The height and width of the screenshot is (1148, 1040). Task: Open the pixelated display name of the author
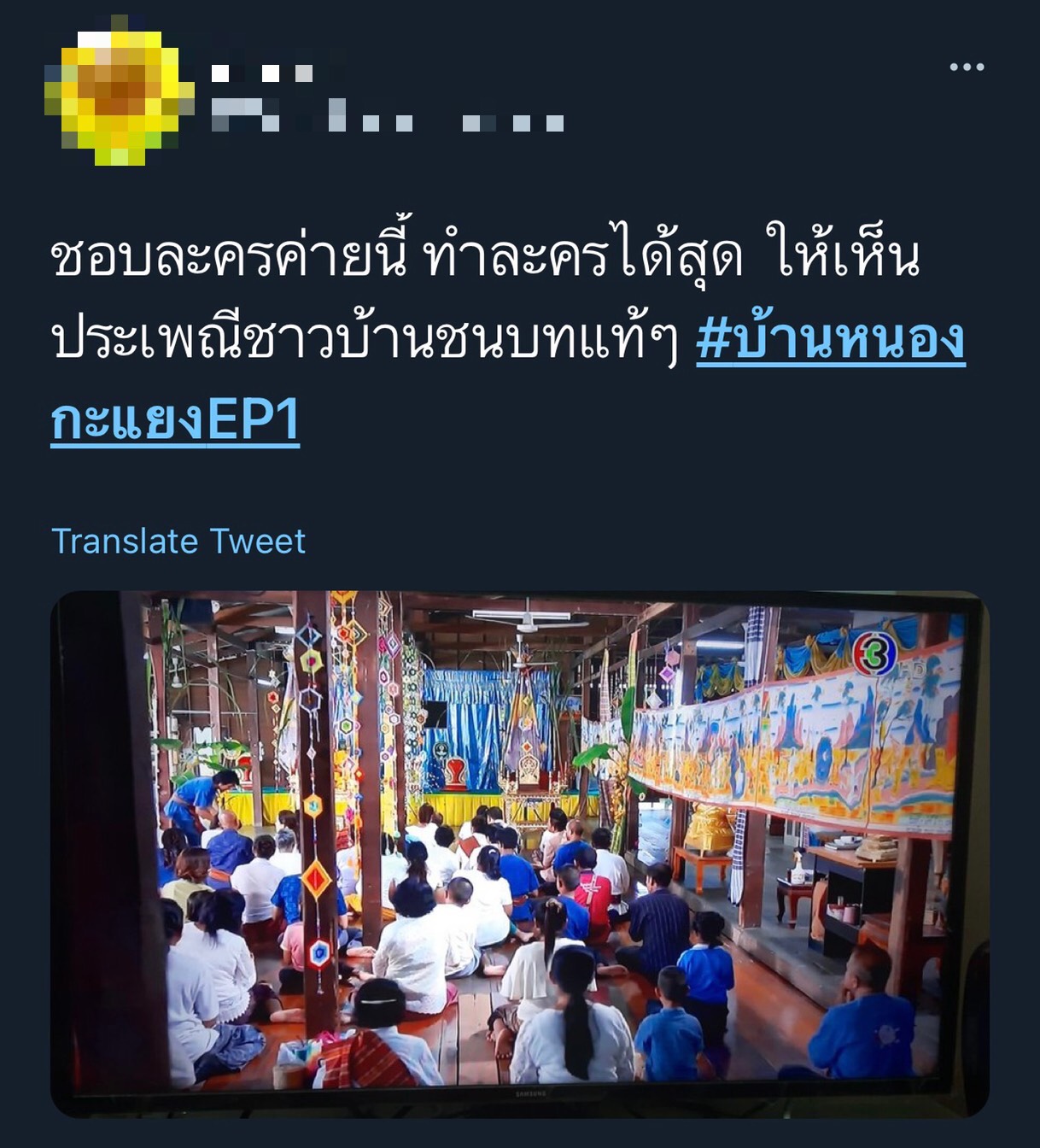coord(262,74)
